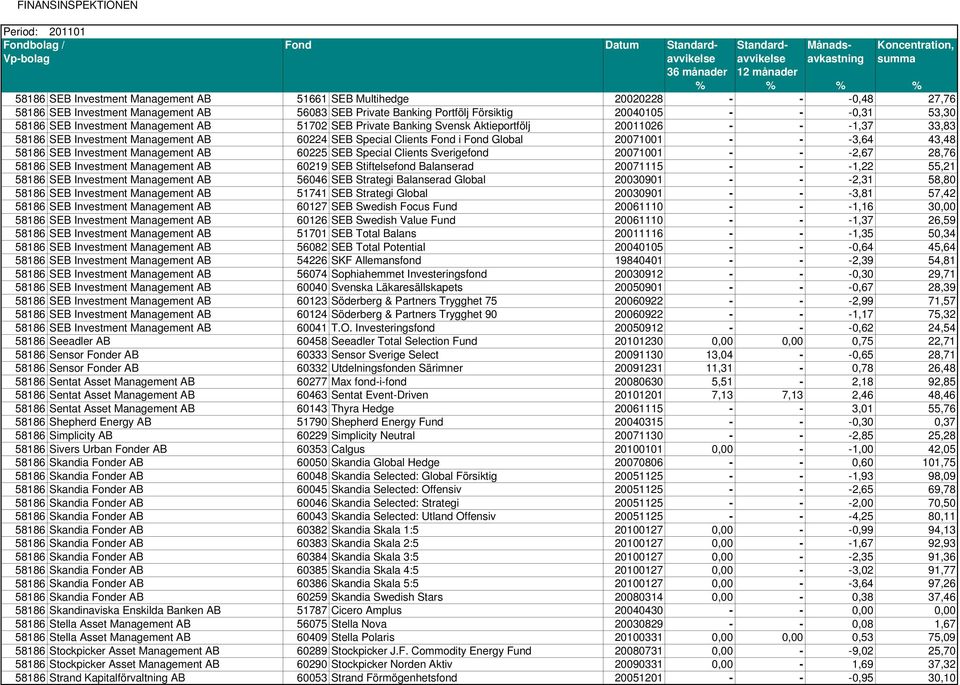Select Utdelningsfonden Särimner fund
This screenshot has height=685, width=960.
[x=397, y=369]
